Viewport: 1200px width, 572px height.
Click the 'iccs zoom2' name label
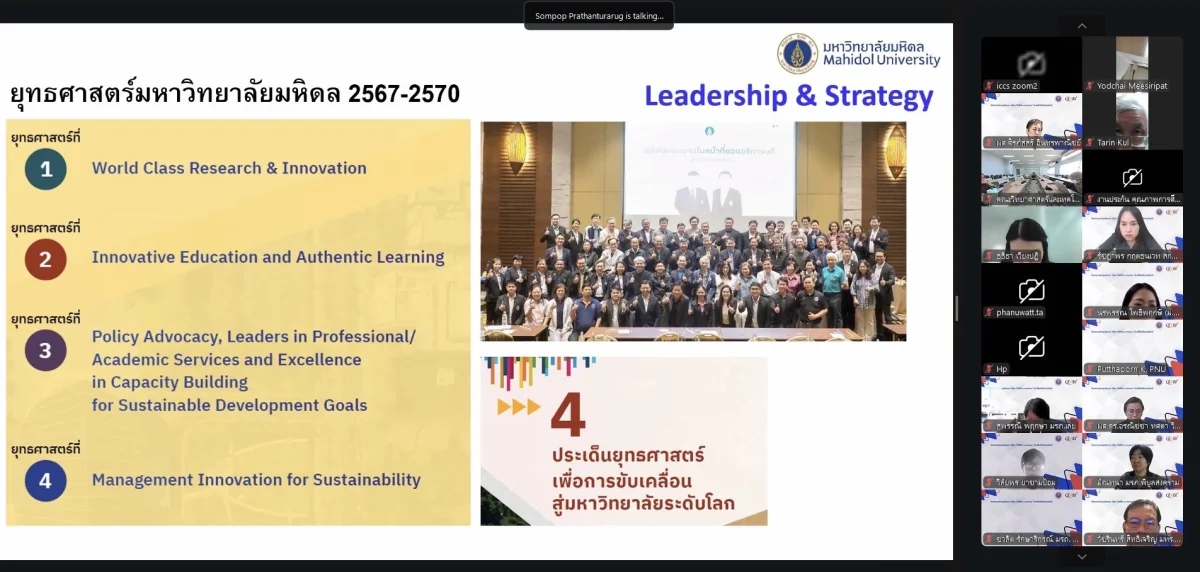[1017, 86]
